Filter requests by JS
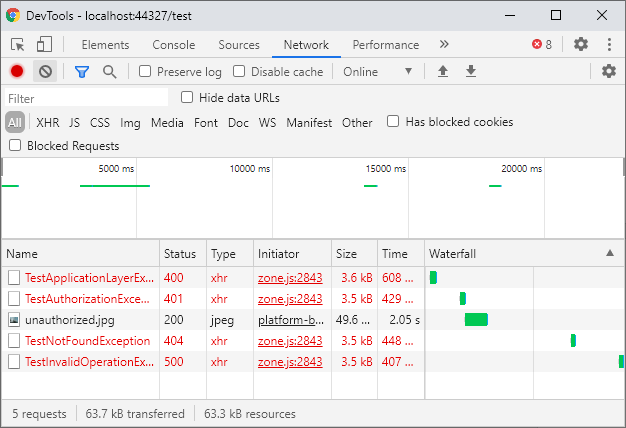Image resolution: width=626 pixels, height=428 pixels. pyautogui.click(x=74, y=123)
